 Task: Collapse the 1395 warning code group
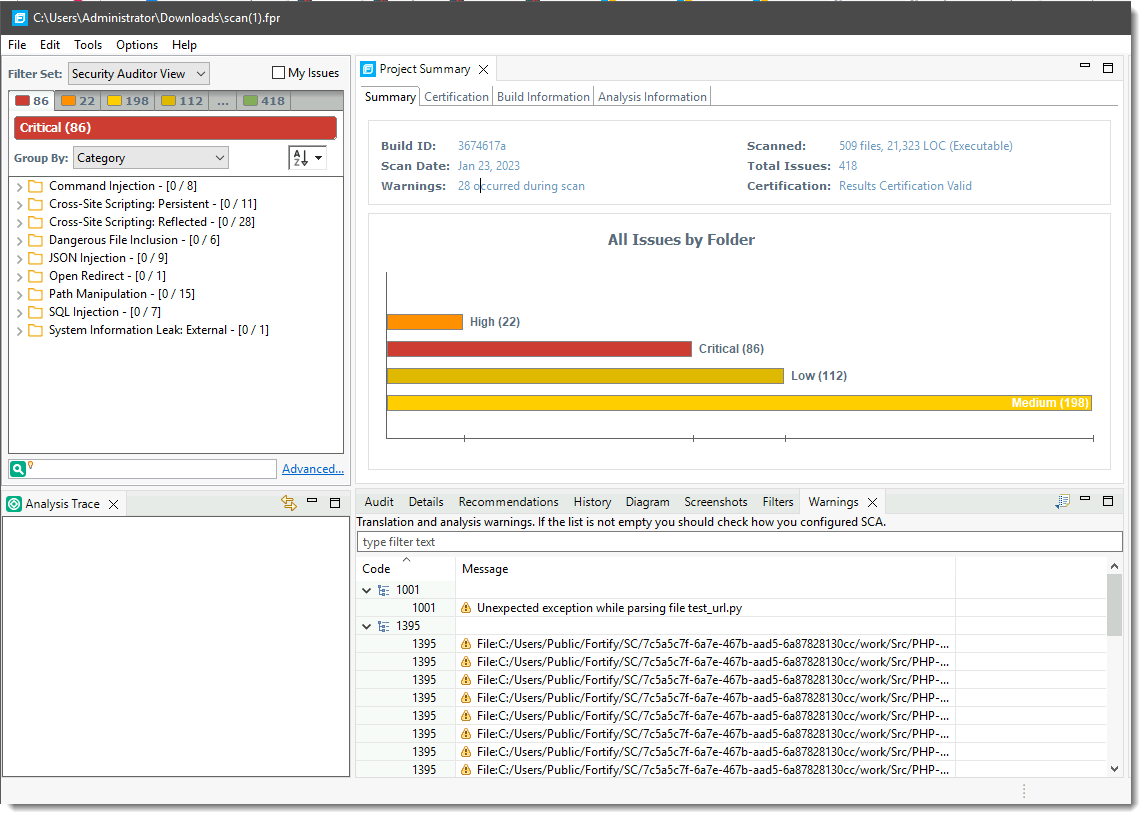[366, 625]
